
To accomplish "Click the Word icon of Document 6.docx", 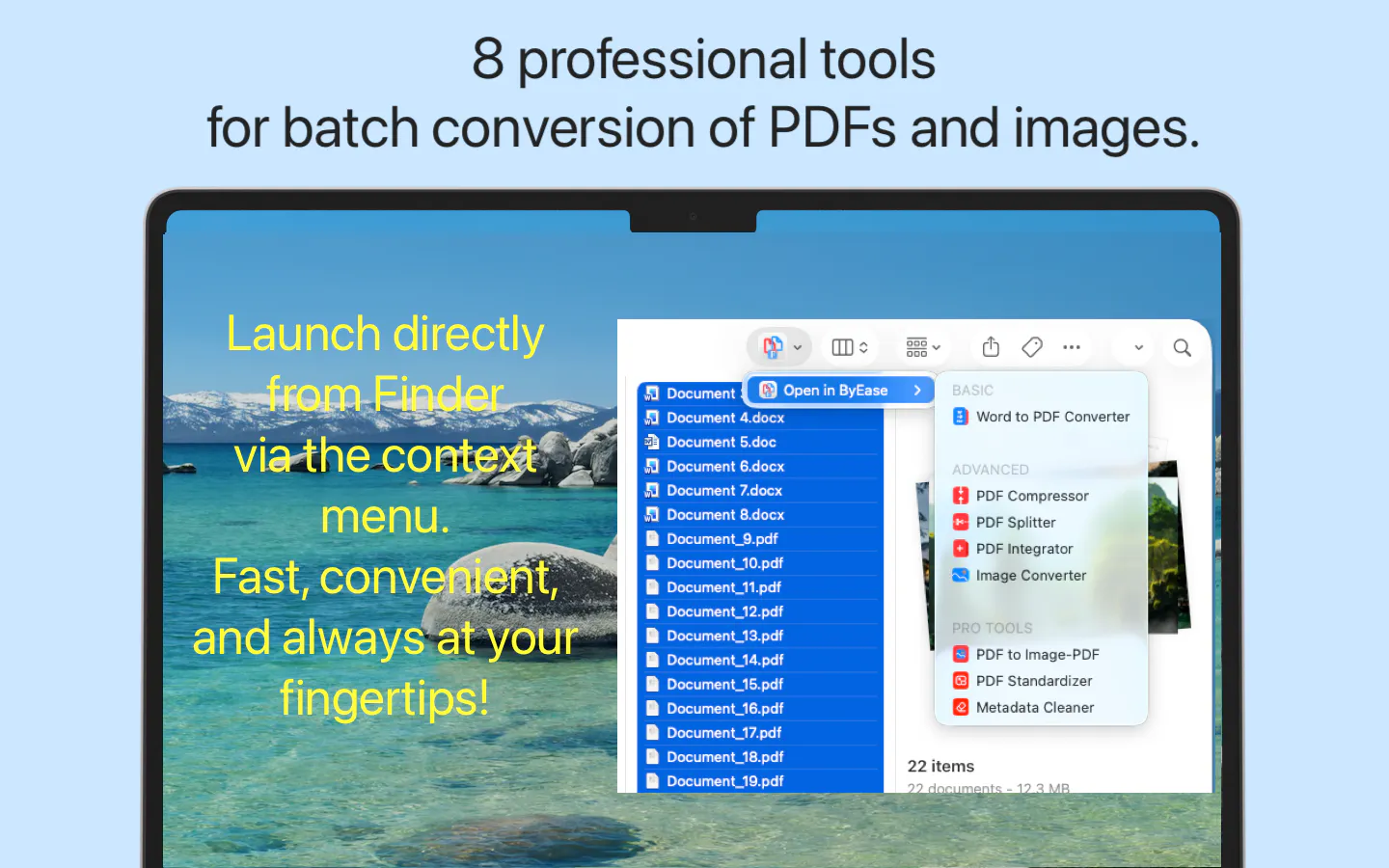I will pos(652,466).
